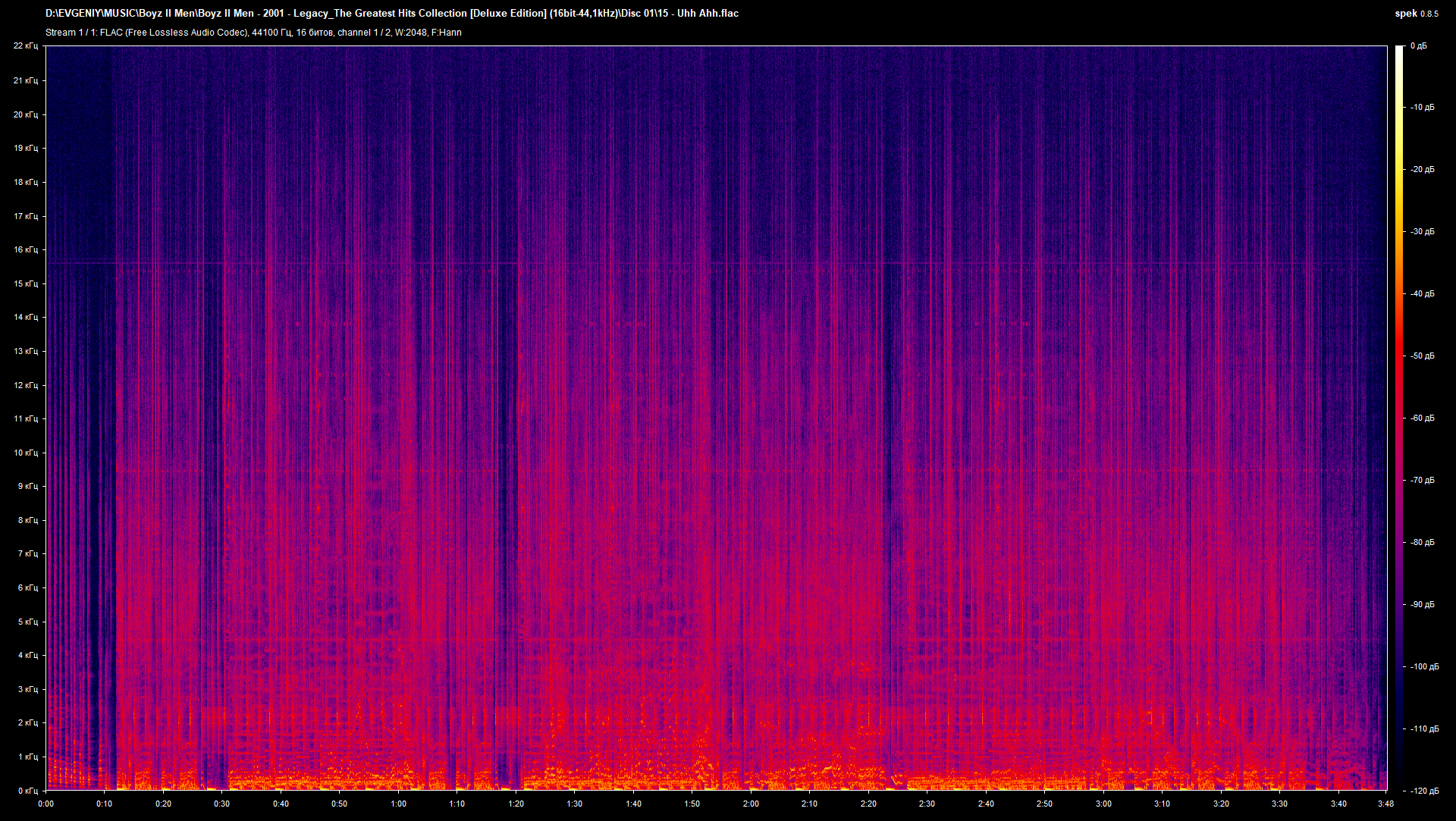
Task: Click the F:Hann window function text
Action: pos(448,33)
